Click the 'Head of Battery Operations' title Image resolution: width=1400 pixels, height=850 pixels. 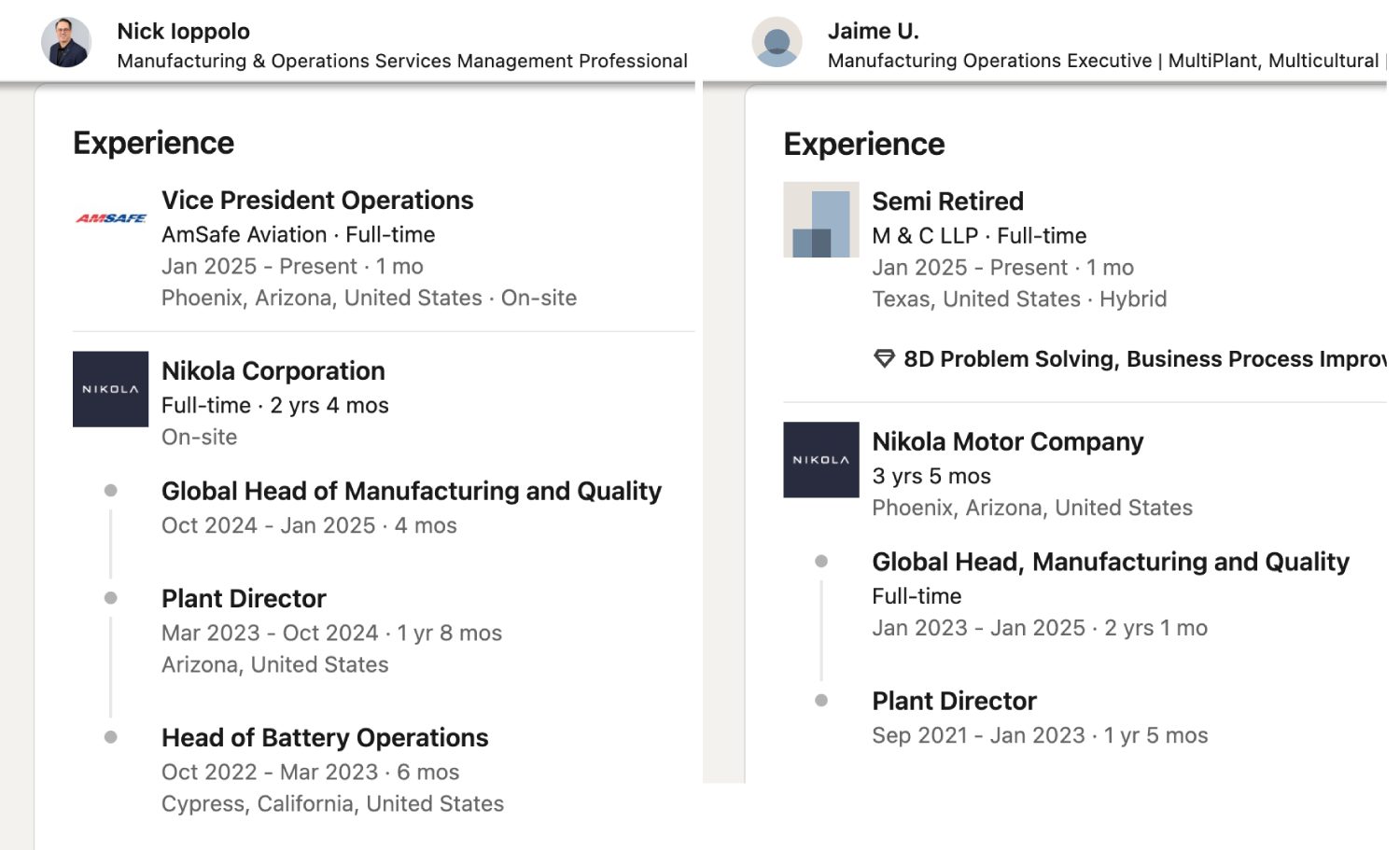pos(325,737)
